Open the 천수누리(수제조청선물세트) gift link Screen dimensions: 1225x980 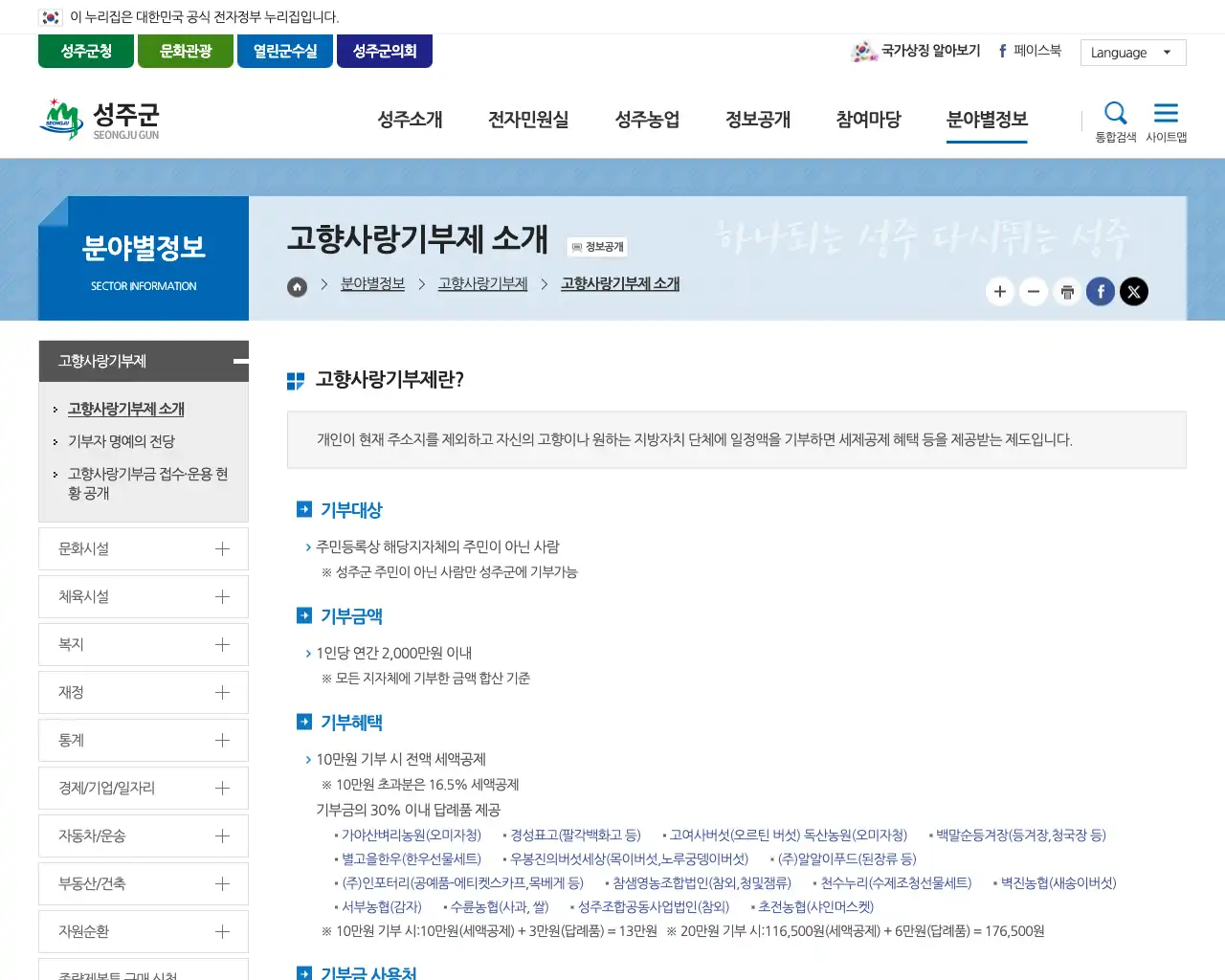[x=896, y=883]
